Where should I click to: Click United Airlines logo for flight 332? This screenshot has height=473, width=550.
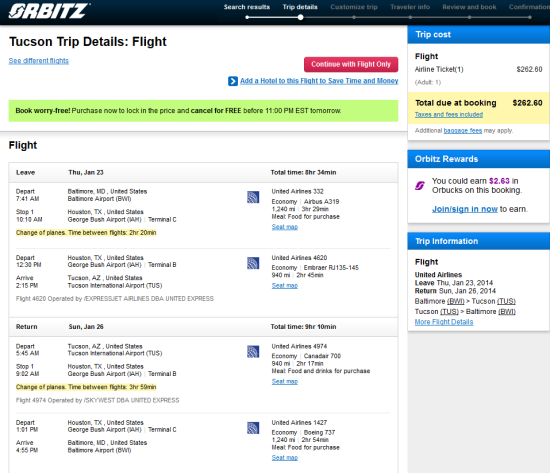(x=253, y=197)
